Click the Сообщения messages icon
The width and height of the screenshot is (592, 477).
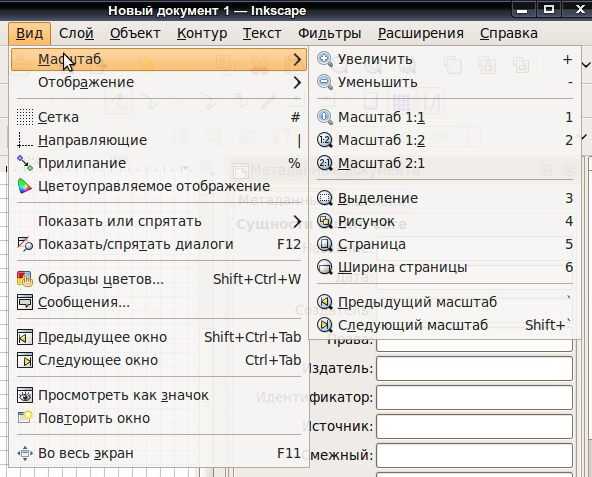(25, 303)
